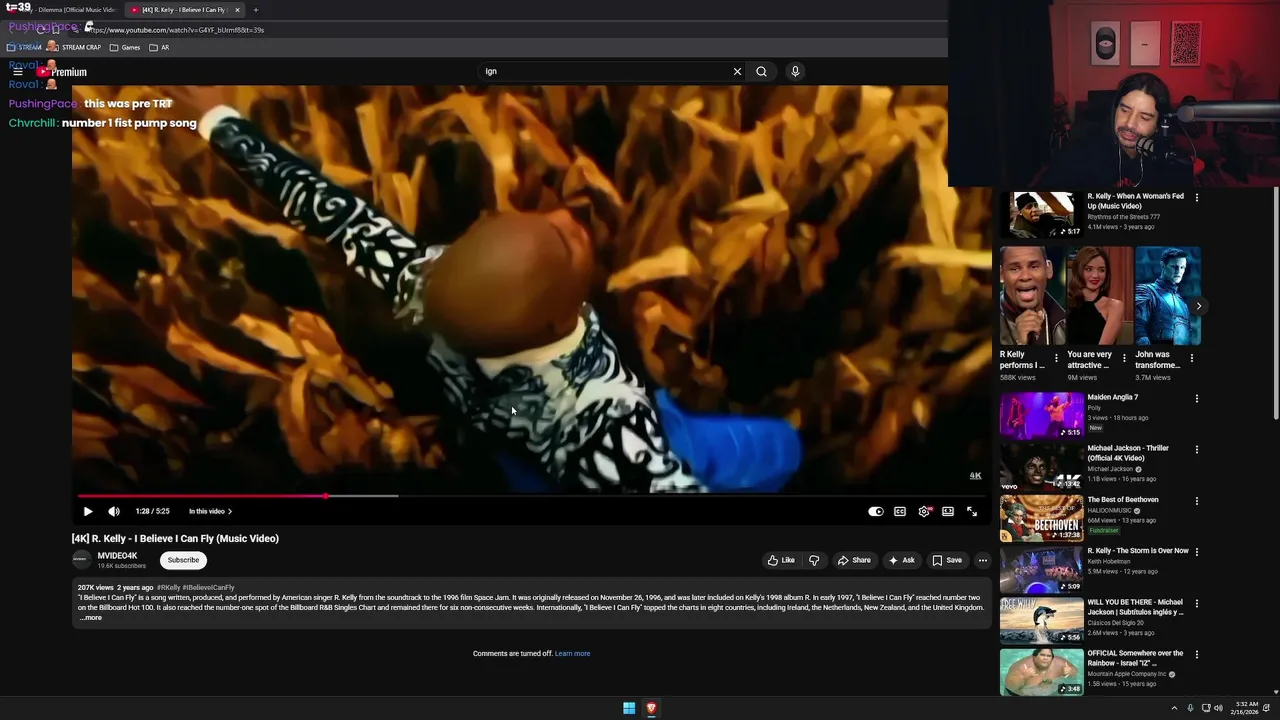Turn on closed captions (CC) button
Screen dimensions: 1280x720
900,511
